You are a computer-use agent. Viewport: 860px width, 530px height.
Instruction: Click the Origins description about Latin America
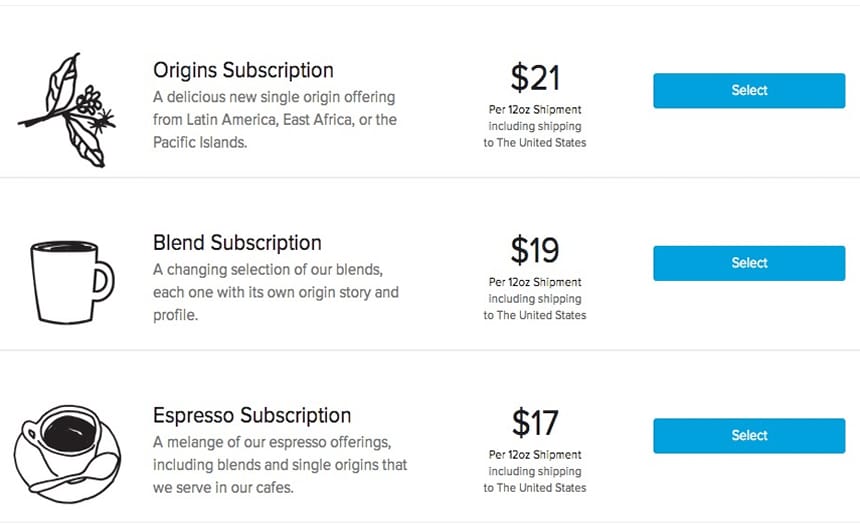[x=275, y=120]
